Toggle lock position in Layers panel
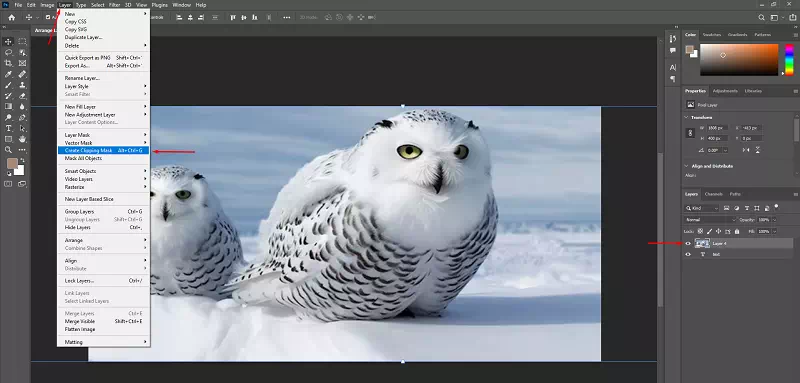Viewport: 800px width, 383px height. point(718,232)
